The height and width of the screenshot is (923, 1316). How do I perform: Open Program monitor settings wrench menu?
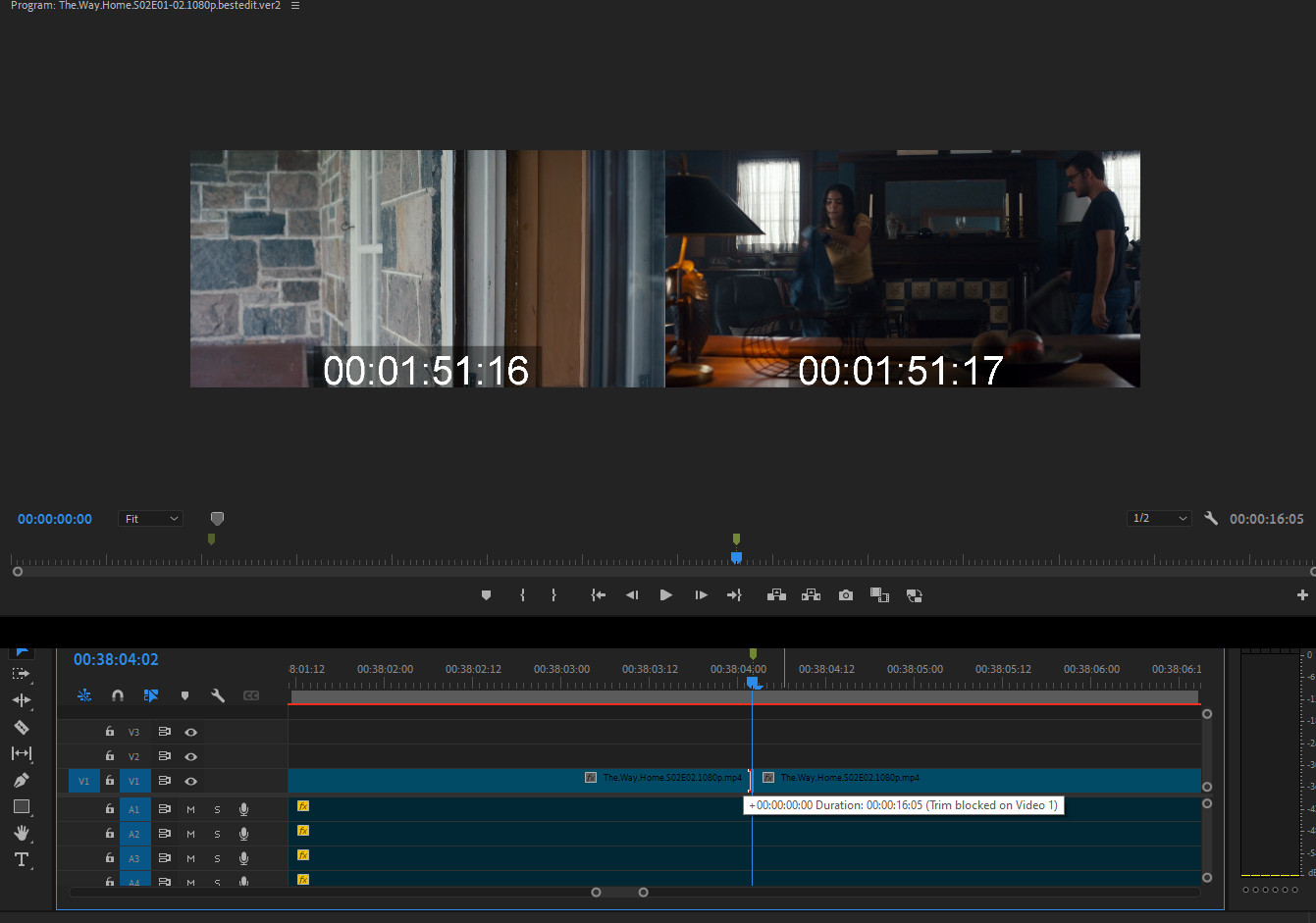(1211, 518)
